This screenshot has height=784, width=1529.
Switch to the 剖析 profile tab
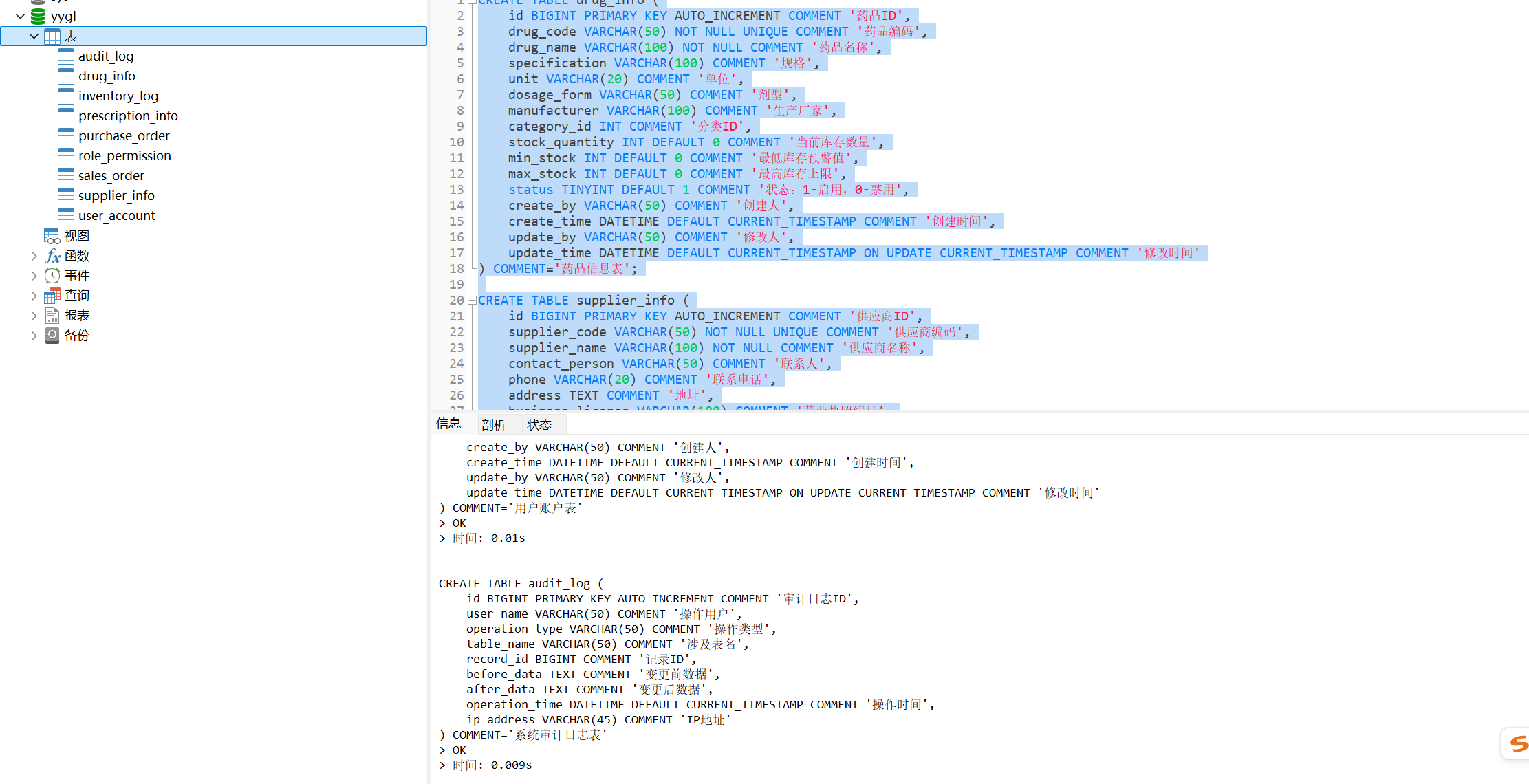[493, 425]
